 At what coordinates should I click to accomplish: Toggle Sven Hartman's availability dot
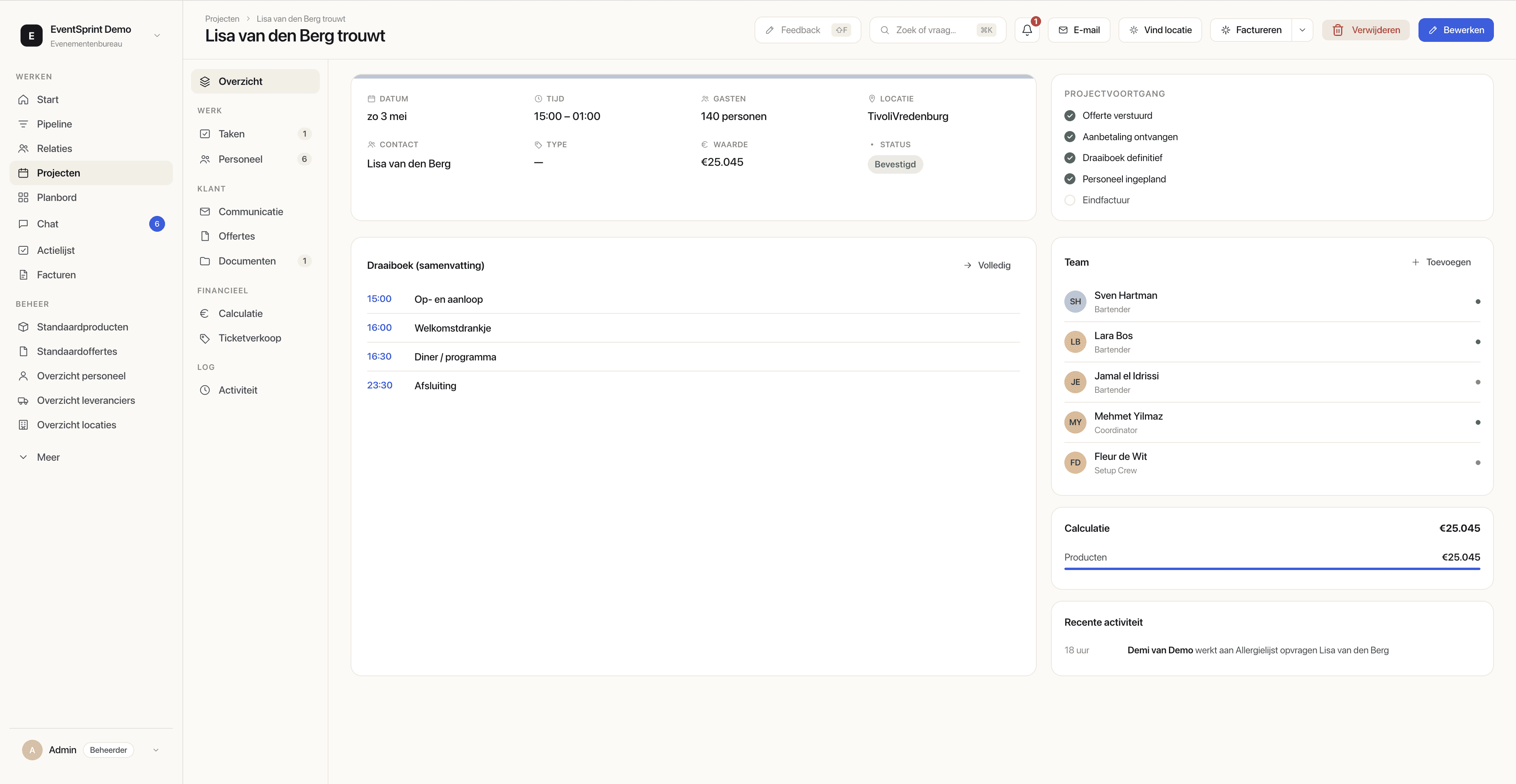pyautogui.click(x=1478, y=301)
